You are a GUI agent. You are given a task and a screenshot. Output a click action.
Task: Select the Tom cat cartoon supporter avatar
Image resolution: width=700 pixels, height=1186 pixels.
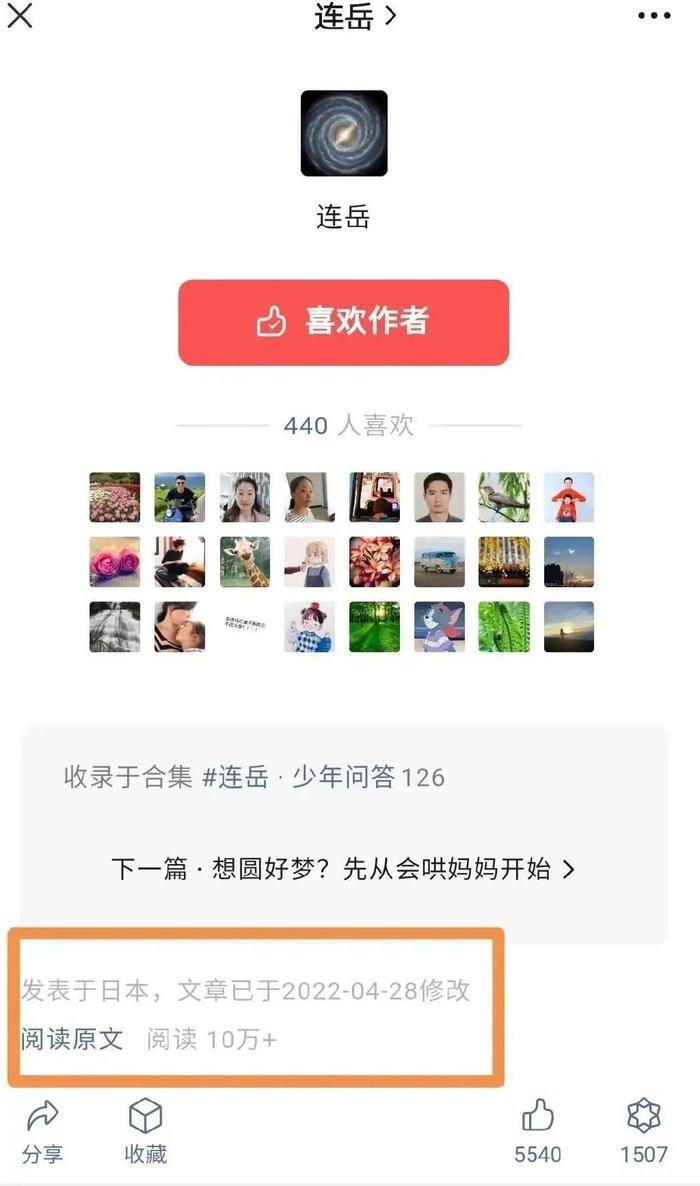pyautogui.click(x=439, y=626)
